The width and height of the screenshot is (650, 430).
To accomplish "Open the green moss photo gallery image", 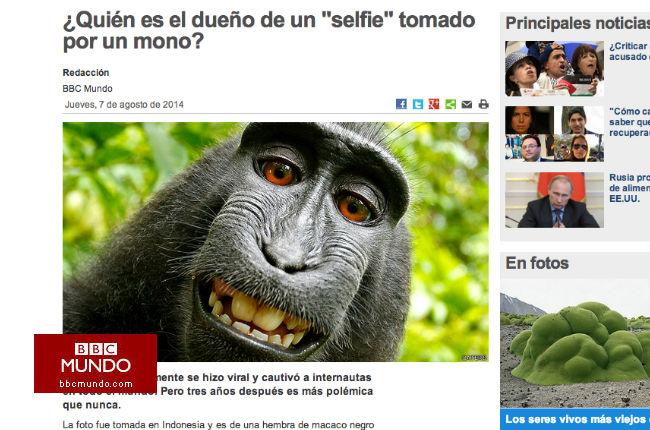I will pyautogui.click(x=575, y=343).
